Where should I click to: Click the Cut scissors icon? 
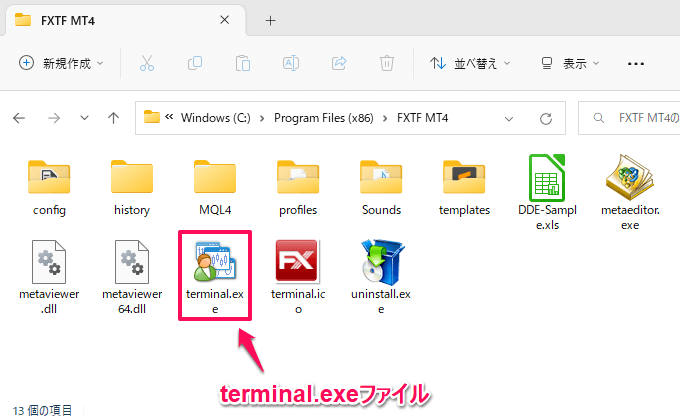click(x=147, y=63)
